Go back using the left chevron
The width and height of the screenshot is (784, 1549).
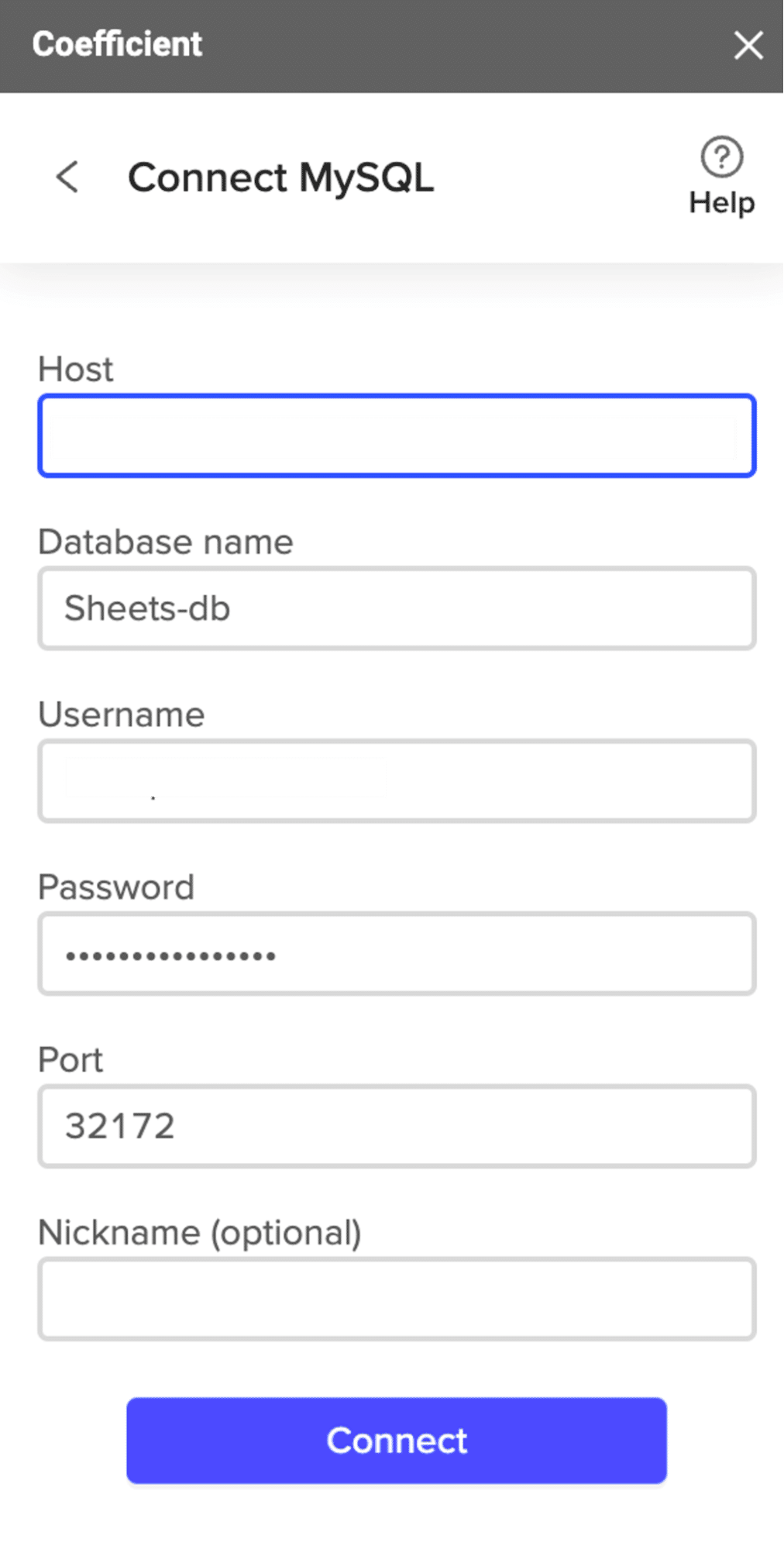(68, 177)
